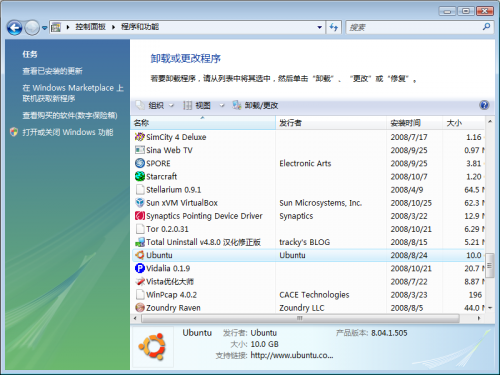The width and height of the screenshot is (500, 375).
Task: Click publisher cell Electronic Arts
Action: (x=305, y=163)
